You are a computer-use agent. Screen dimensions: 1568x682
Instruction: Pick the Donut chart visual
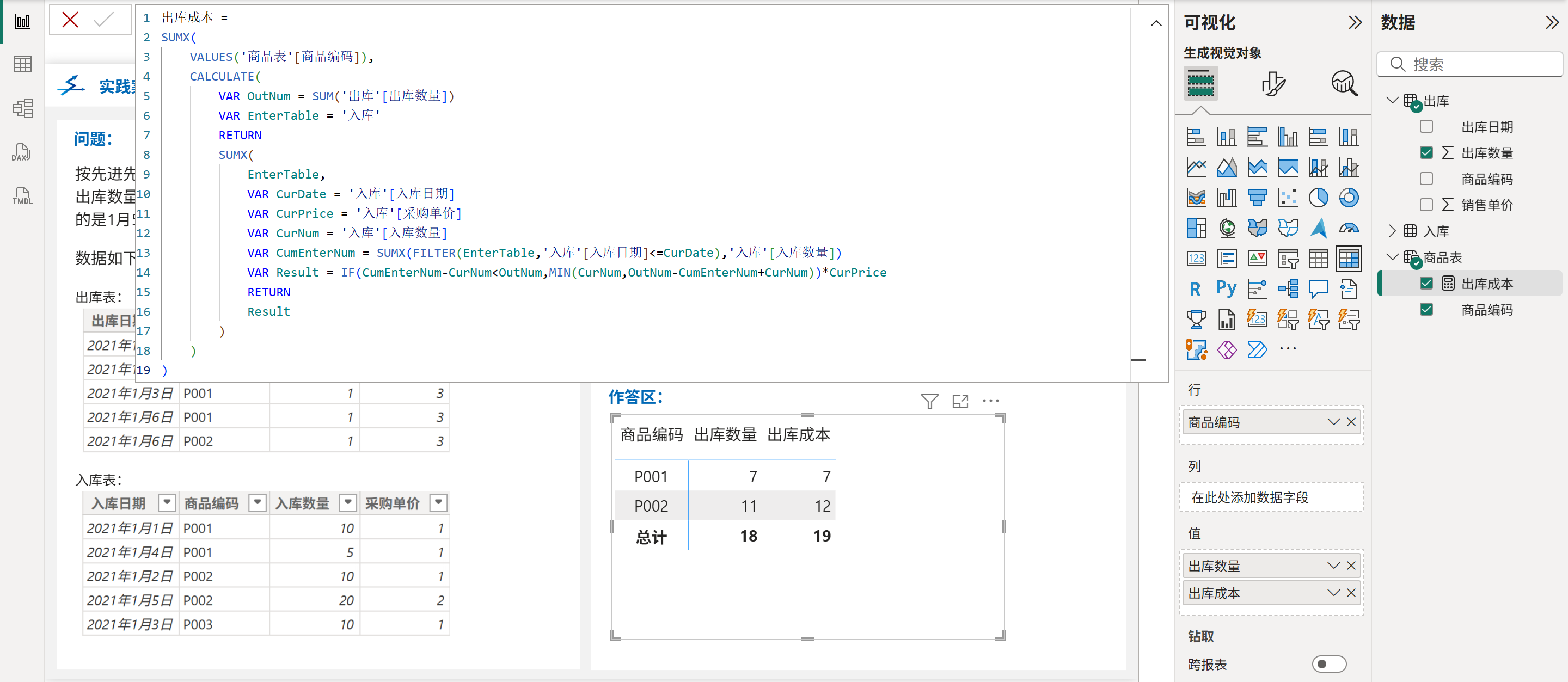coord(1348,198)
